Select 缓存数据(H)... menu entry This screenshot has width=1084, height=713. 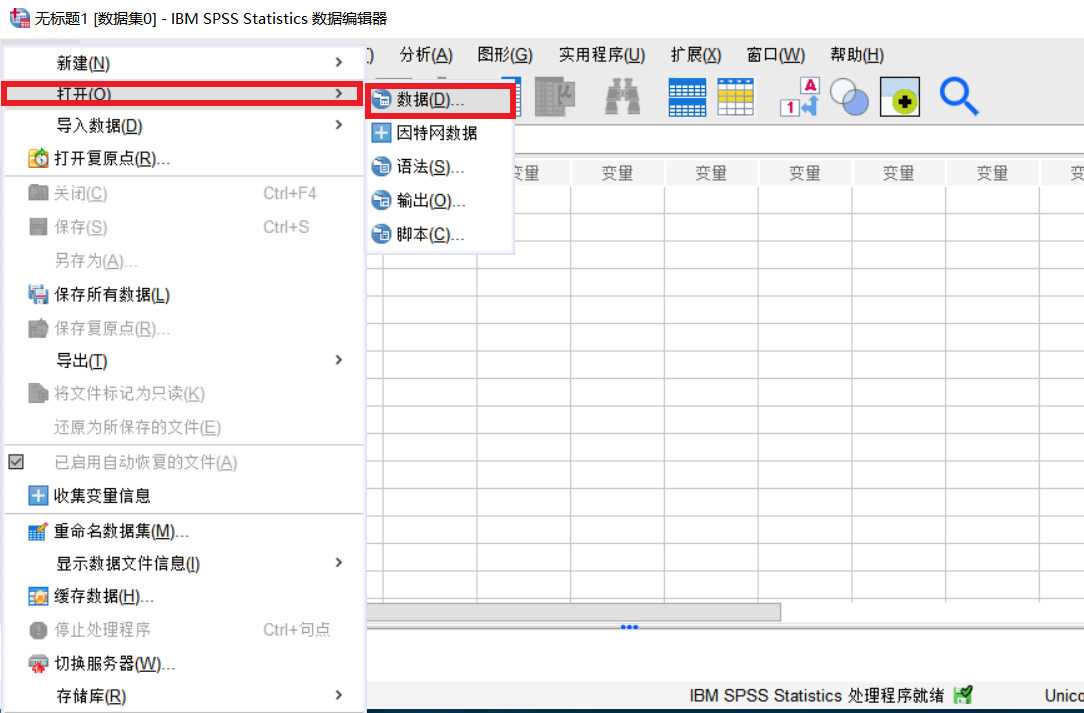click(x=184, y=595)
